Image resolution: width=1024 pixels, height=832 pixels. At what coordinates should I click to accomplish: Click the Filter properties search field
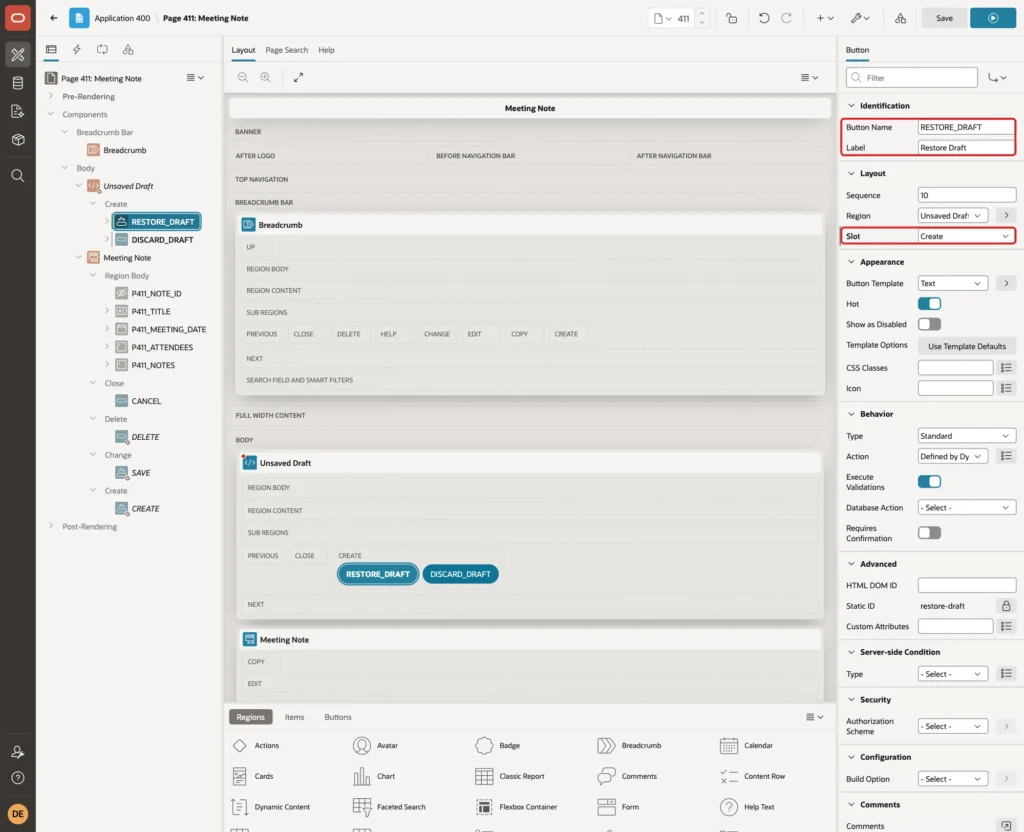point(912,78)
